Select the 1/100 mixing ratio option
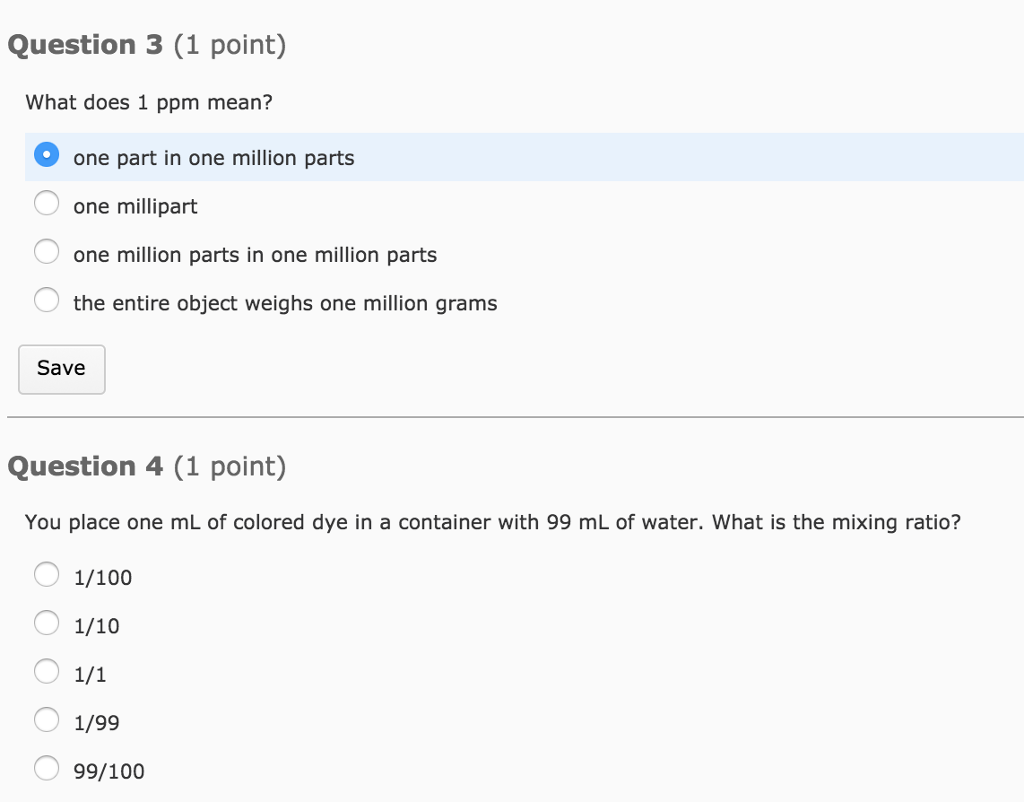 (x=46, y=574)
